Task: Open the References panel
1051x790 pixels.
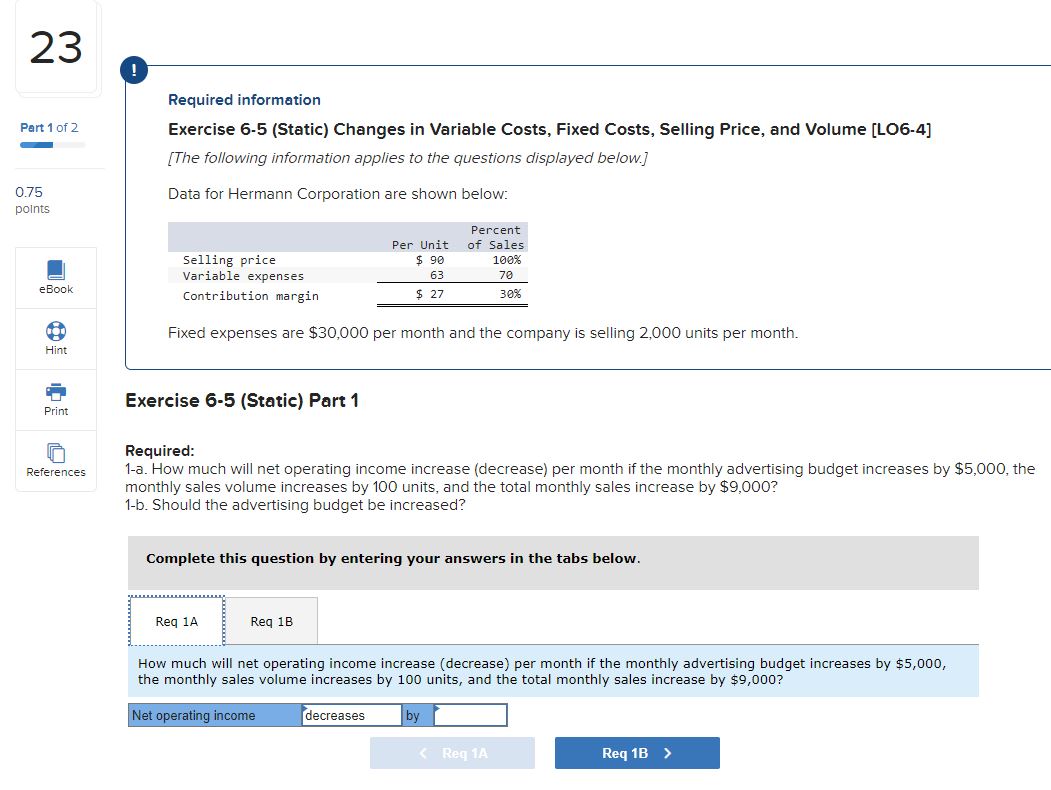Action: coord(55,459)
